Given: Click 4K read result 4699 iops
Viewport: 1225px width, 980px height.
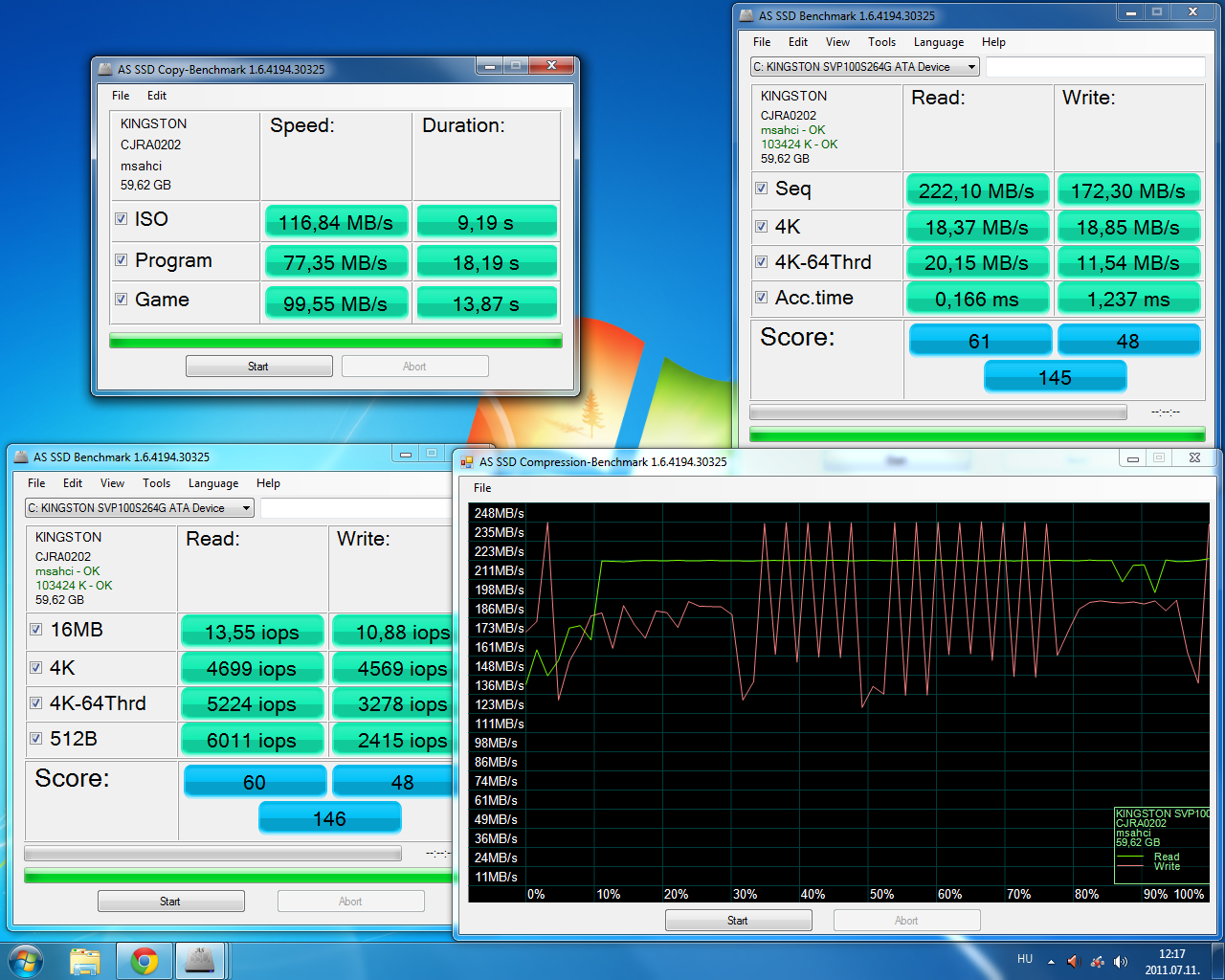Looking at the screenshot, I should point(252,668).
